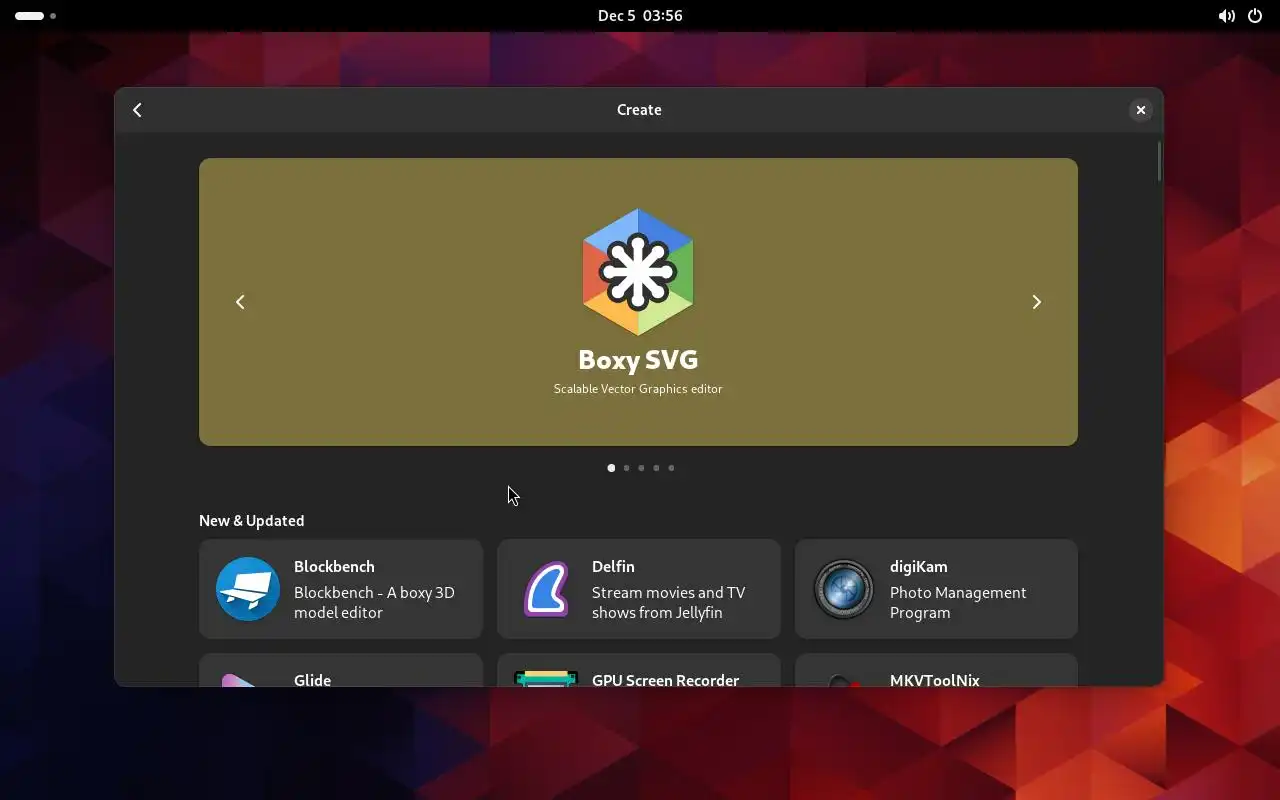Show next featured app in carousel
The height and width of the screenshot is (800, 1280).
[x=1036, y=302]
